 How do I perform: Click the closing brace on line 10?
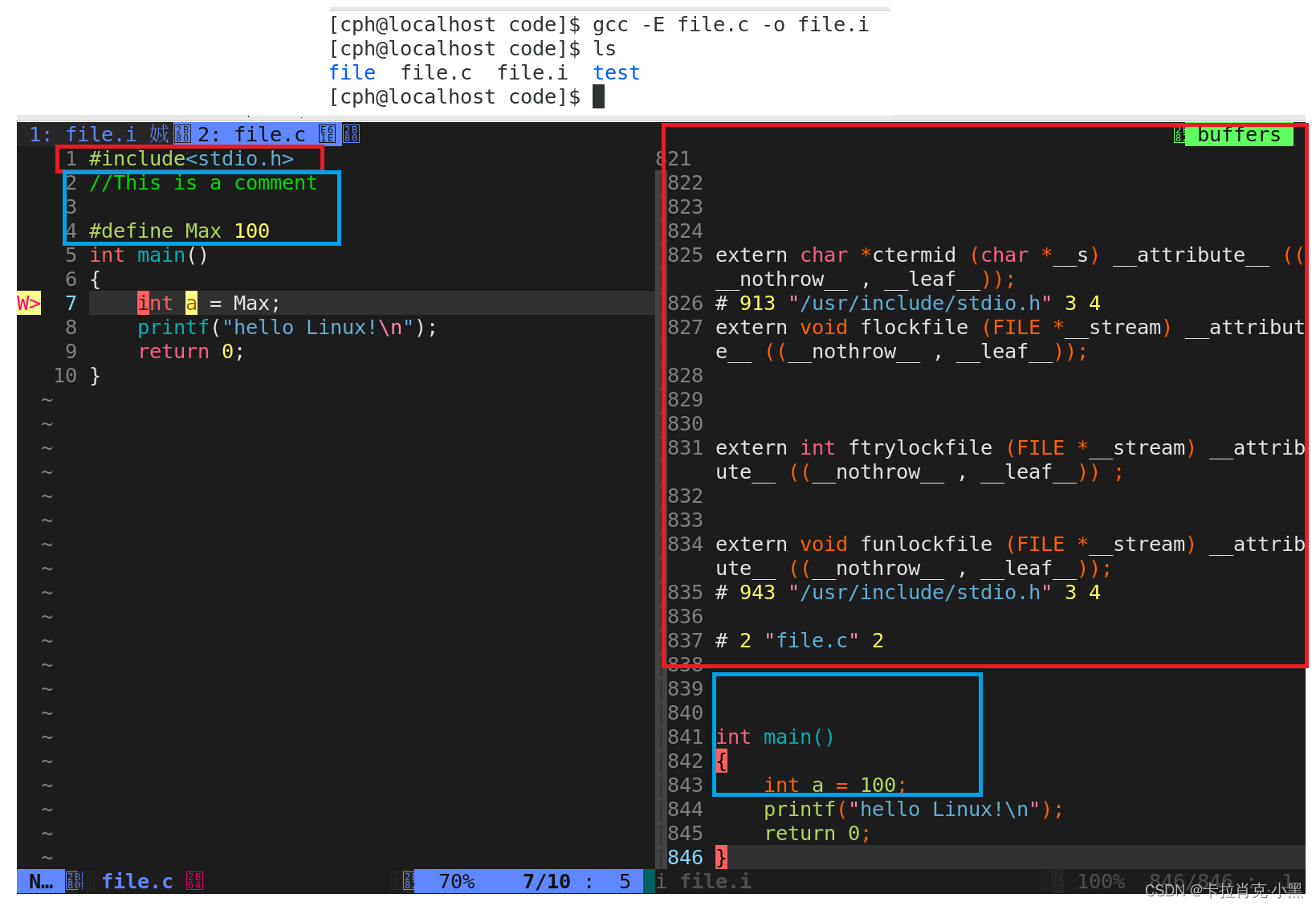(x=95, y=376)
